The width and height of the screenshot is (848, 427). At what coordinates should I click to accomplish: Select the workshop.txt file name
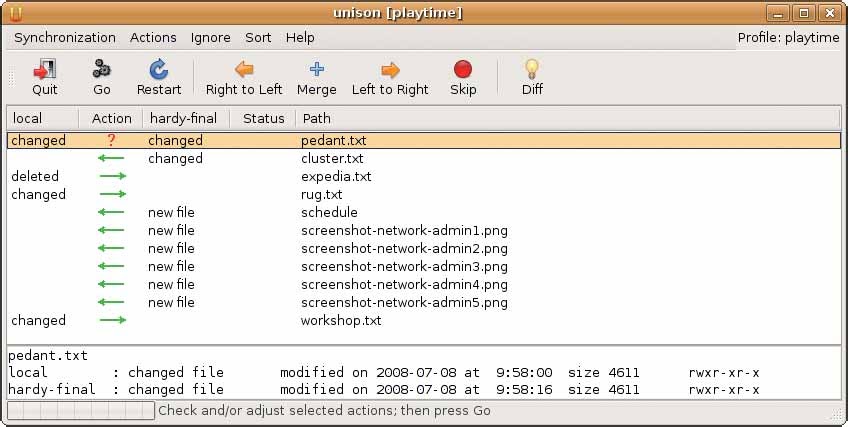point(341,320)
